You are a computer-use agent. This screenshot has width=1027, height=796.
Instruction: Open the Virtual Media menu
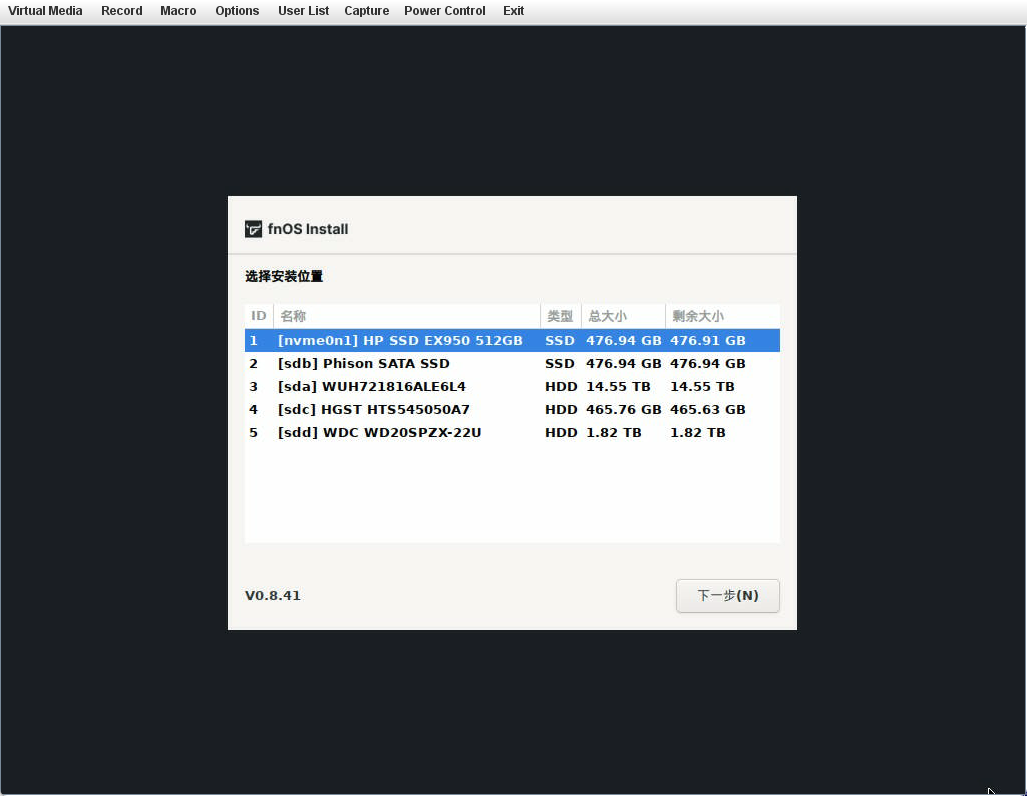45,11
